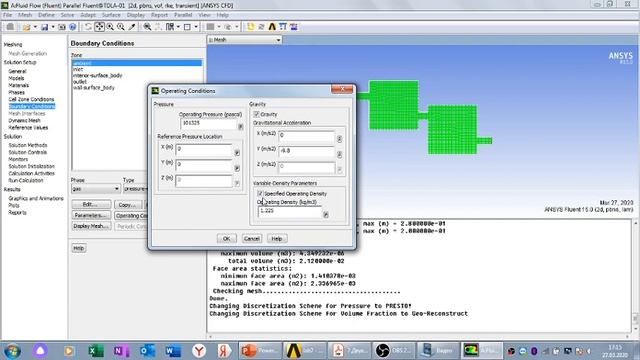The height and width of the screenshot is (360, 640).
Task: Open the Define menu
Action: [x=46, y=15]
